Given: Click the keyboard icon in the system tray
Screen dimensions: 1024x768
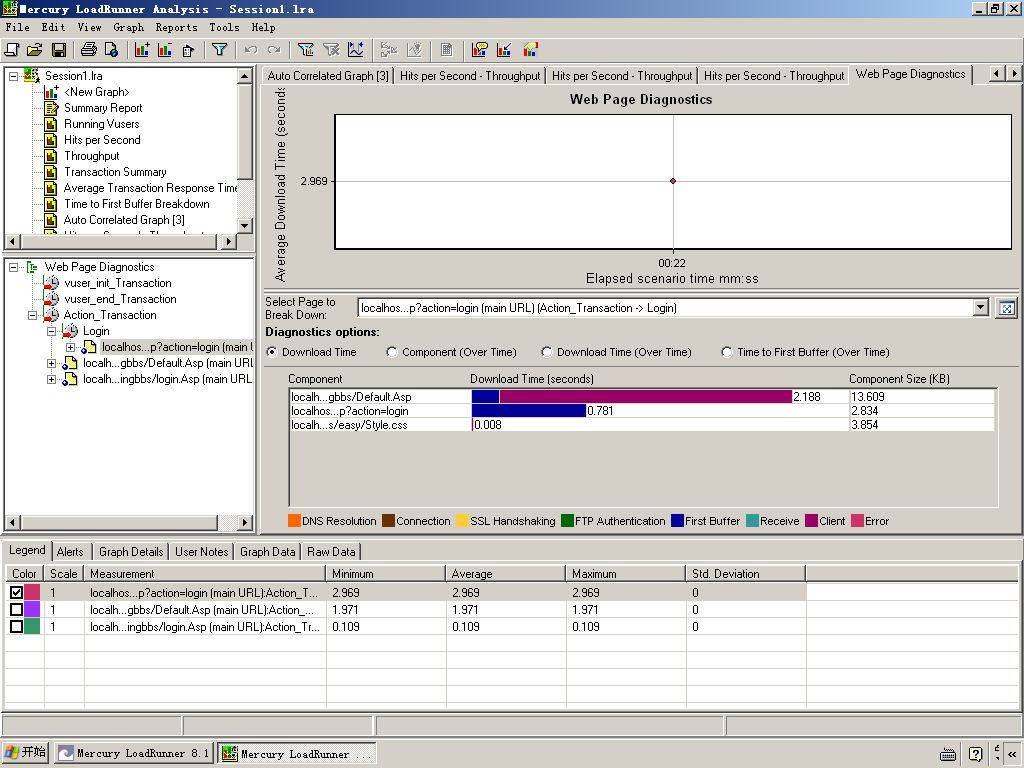Looking at the screenshot, I should 948,754.
